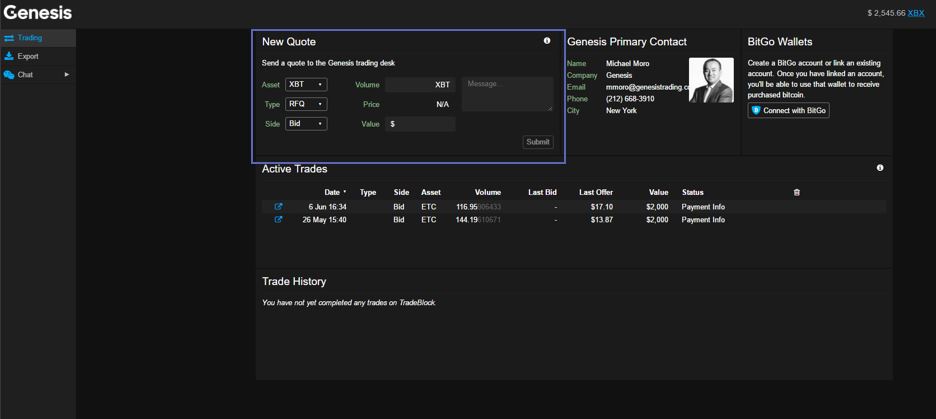Open the Type dropdown showing RFQ
This screenshot has width=936, height=419.
pyautogui.click(x=306, y=104)
